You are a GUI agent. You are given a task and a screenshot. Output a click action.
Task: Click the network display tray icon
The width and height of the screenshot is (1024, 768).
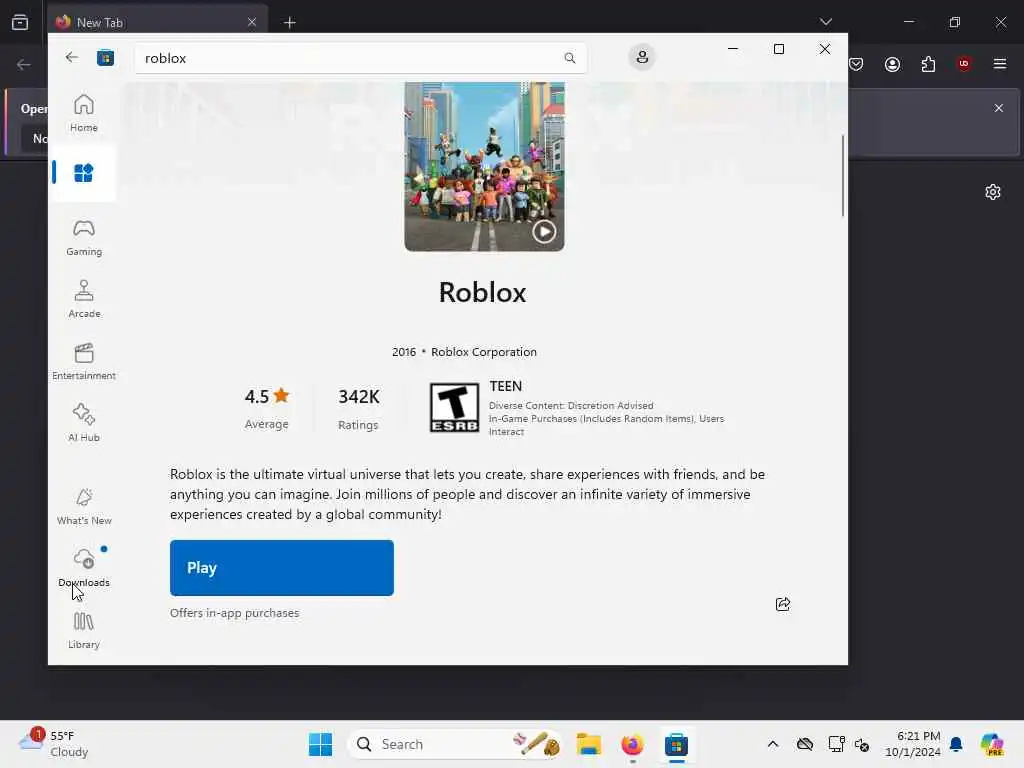click(x=836, y=744)
